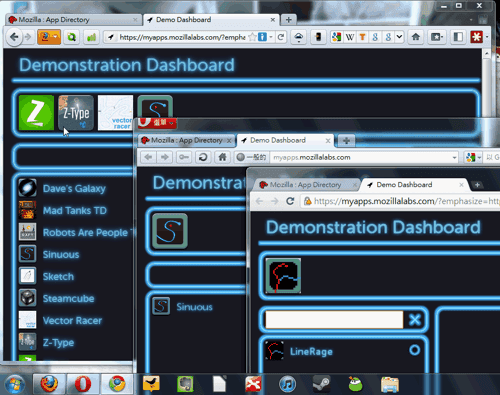Open Sketch in the Firefox app list
Viewport: 500px width, 395px height.
46,276
